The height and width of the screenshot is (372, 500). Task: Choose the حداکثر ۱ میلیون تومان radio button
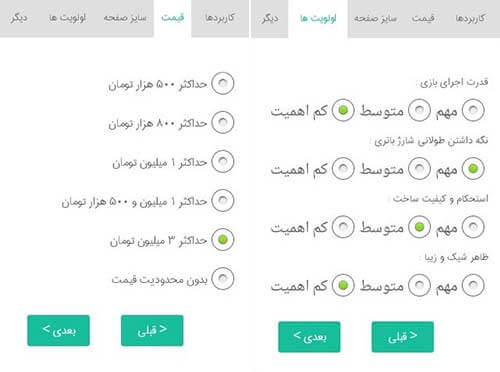pos(223,161)
